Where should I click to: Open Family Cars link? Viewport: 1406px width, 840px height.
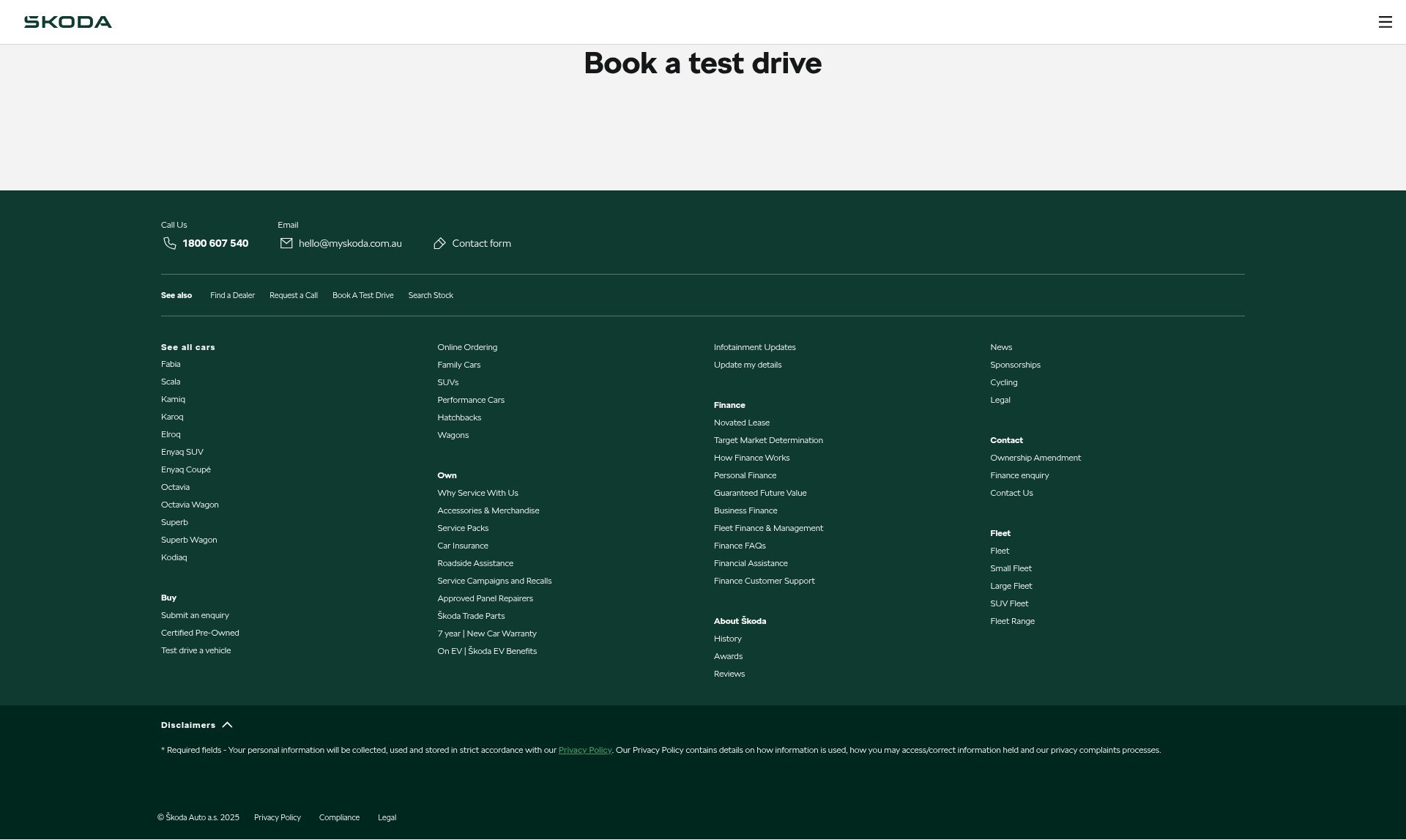(459, 365)
